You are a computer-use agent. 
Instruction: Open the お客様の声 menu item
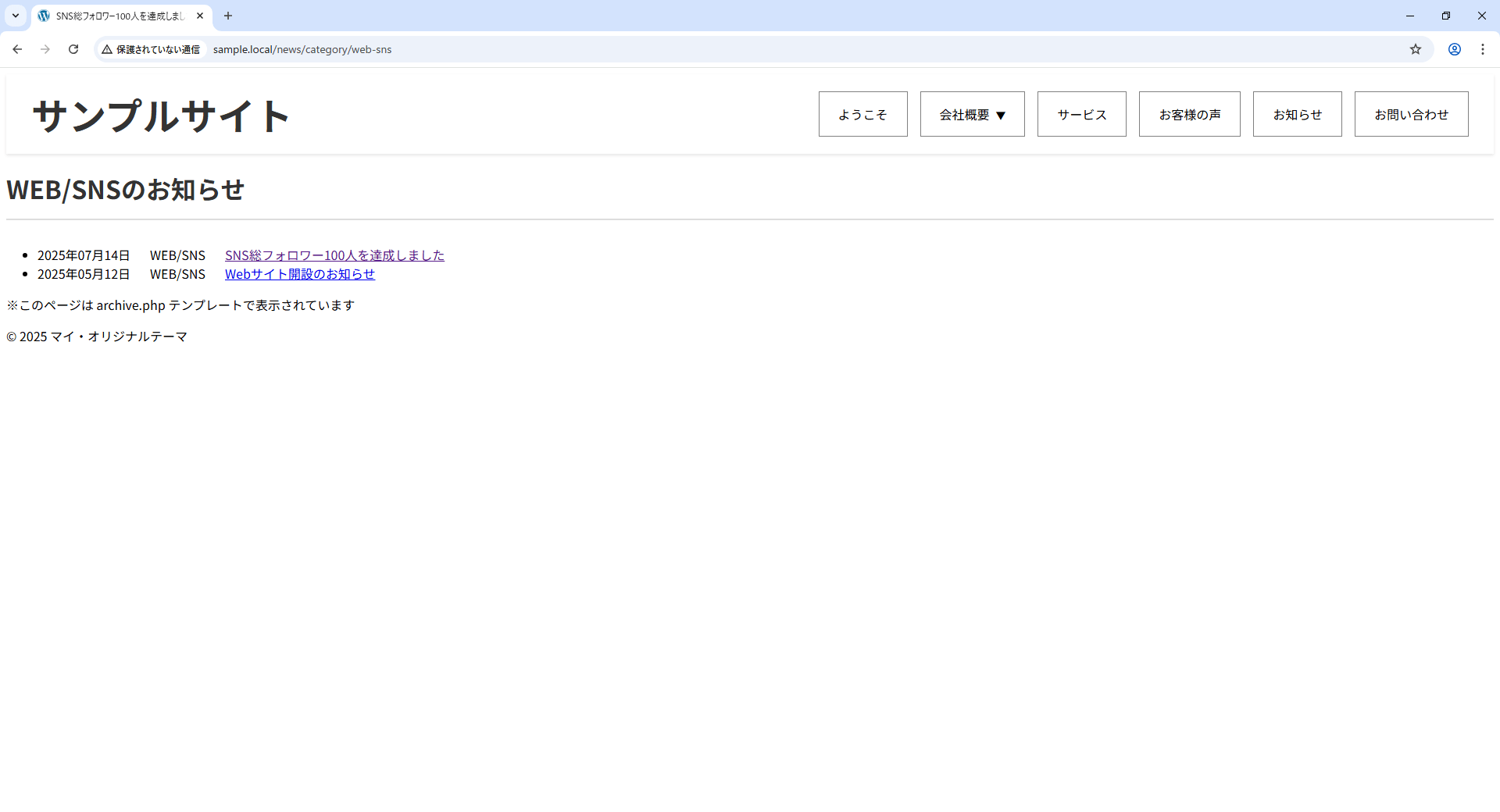[1189, 114]
